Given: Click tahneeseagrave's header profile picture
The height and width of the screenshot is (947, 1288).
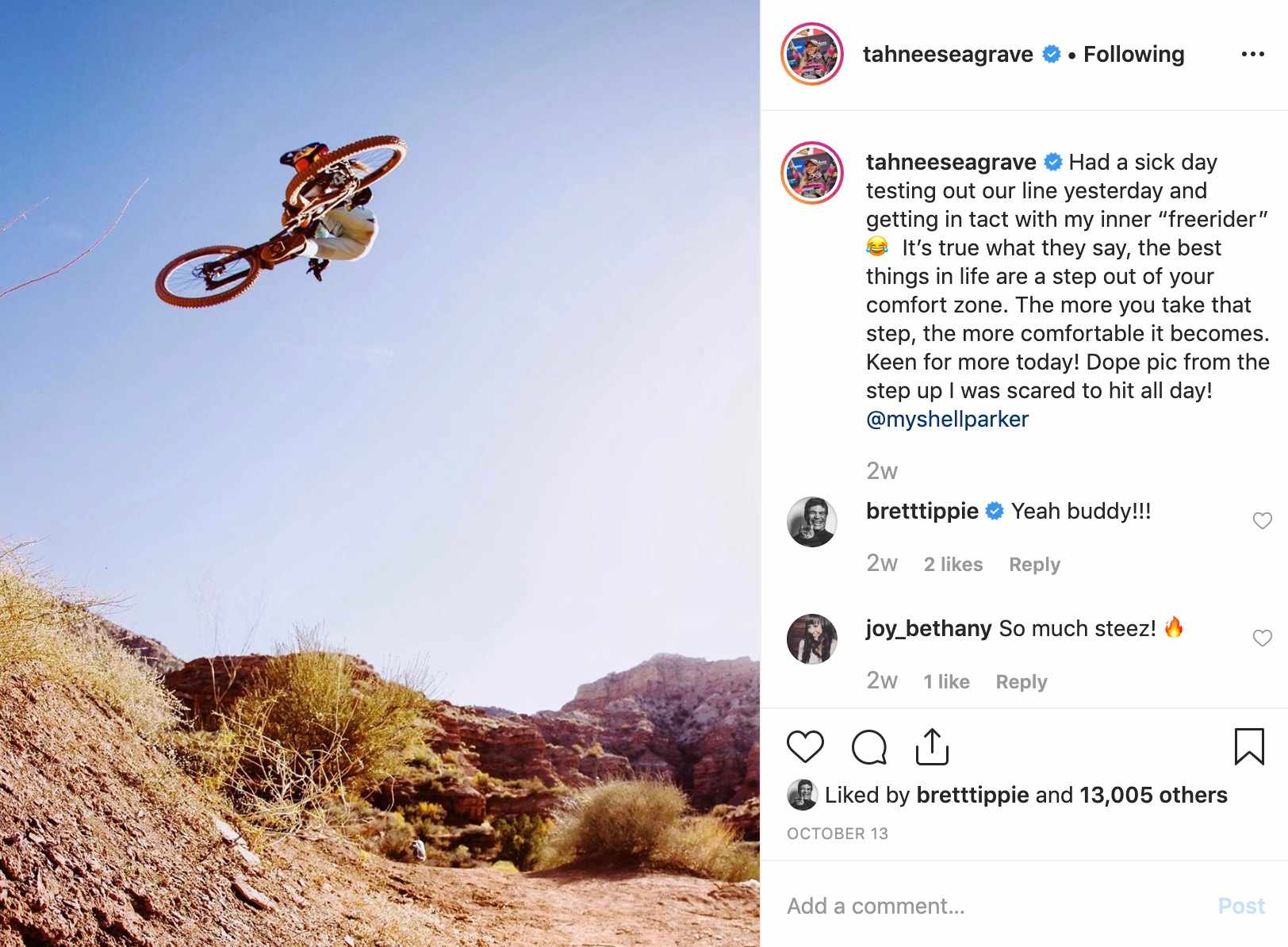Looking at the screenshot, I should [x=811, y=54].
